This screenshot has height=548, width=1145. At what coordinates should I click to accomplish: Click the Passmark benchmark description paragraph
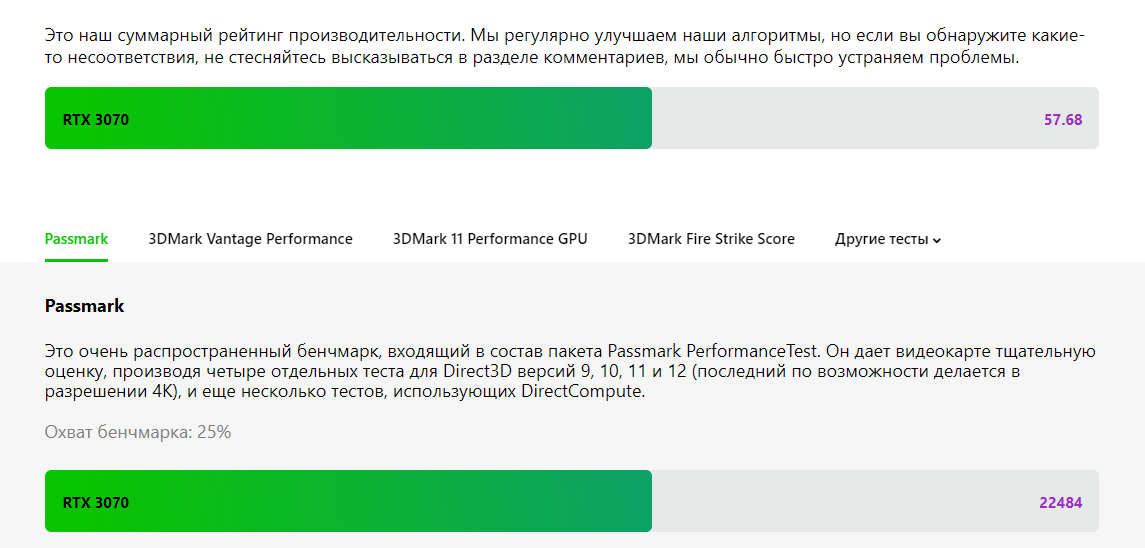pyautogui.click(x=570, y=372)
